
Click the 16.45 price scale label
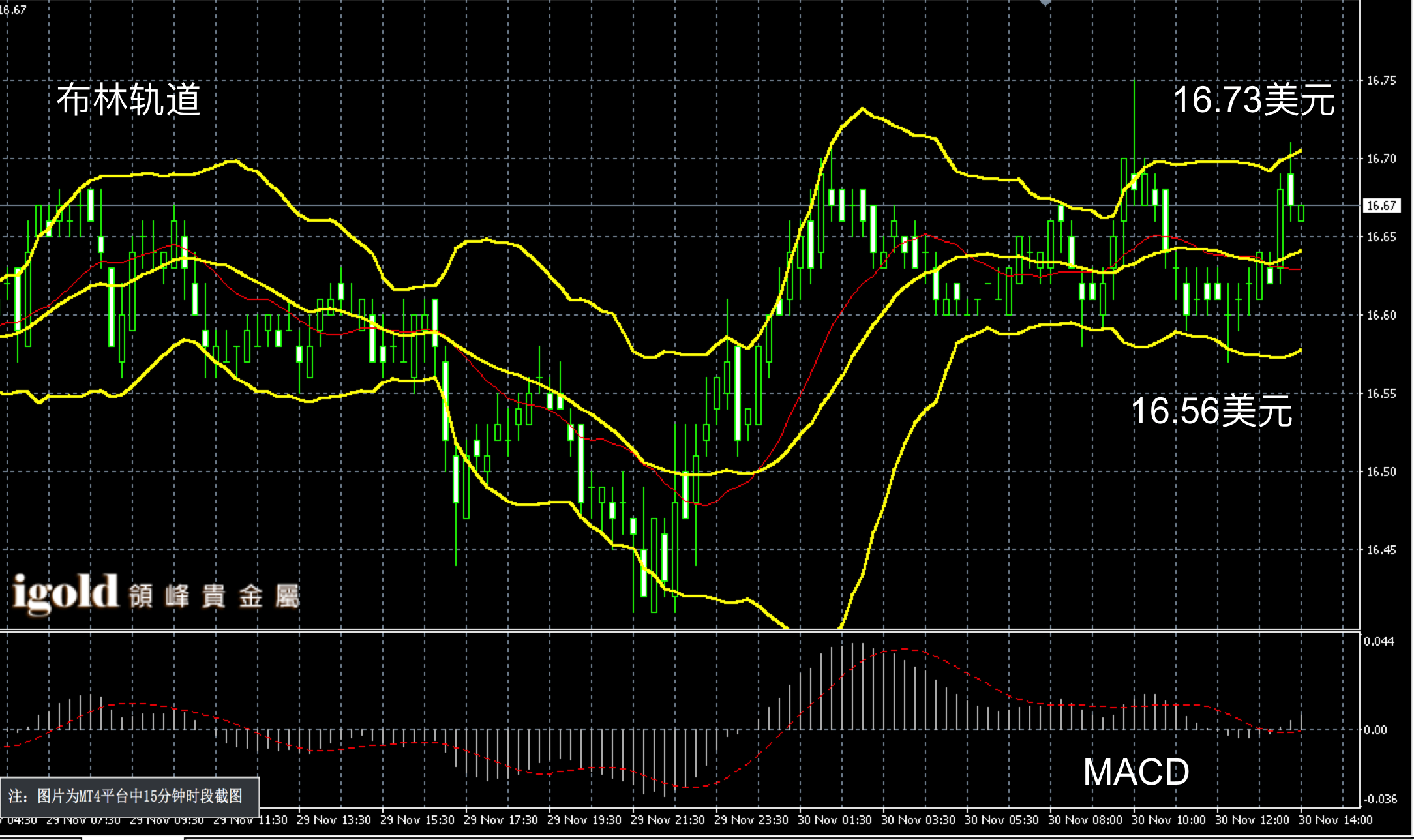click(x=1381, y=550)
